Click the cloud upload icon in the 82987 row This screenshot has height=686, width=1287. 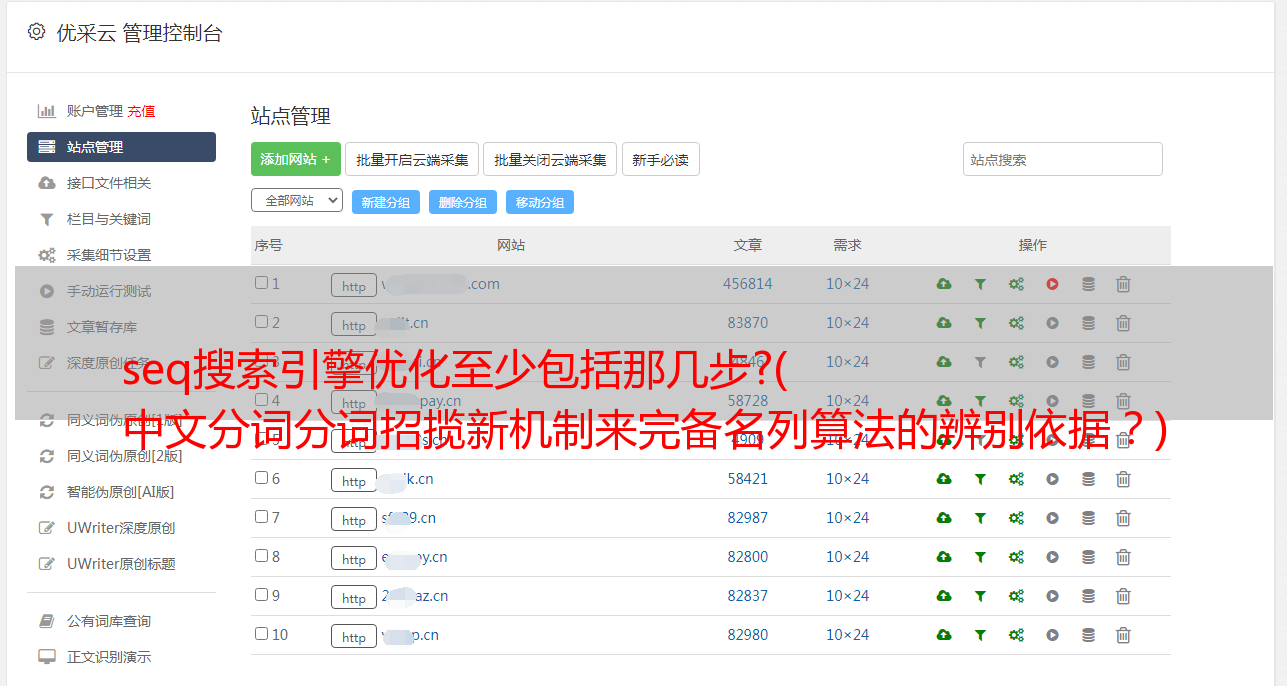coord(944,518)
